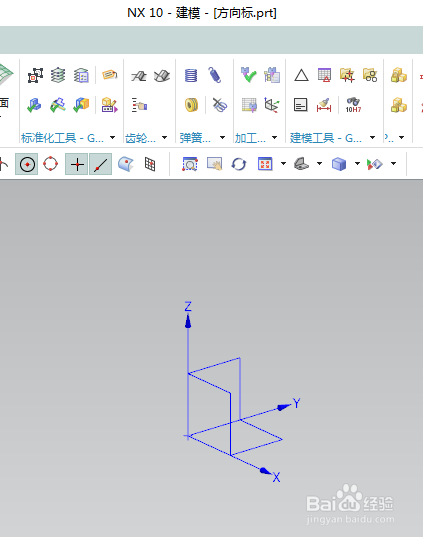Viewport: 423px width, 537px height.
Task: Click the 加工... group label
Action: click(250, 138)
